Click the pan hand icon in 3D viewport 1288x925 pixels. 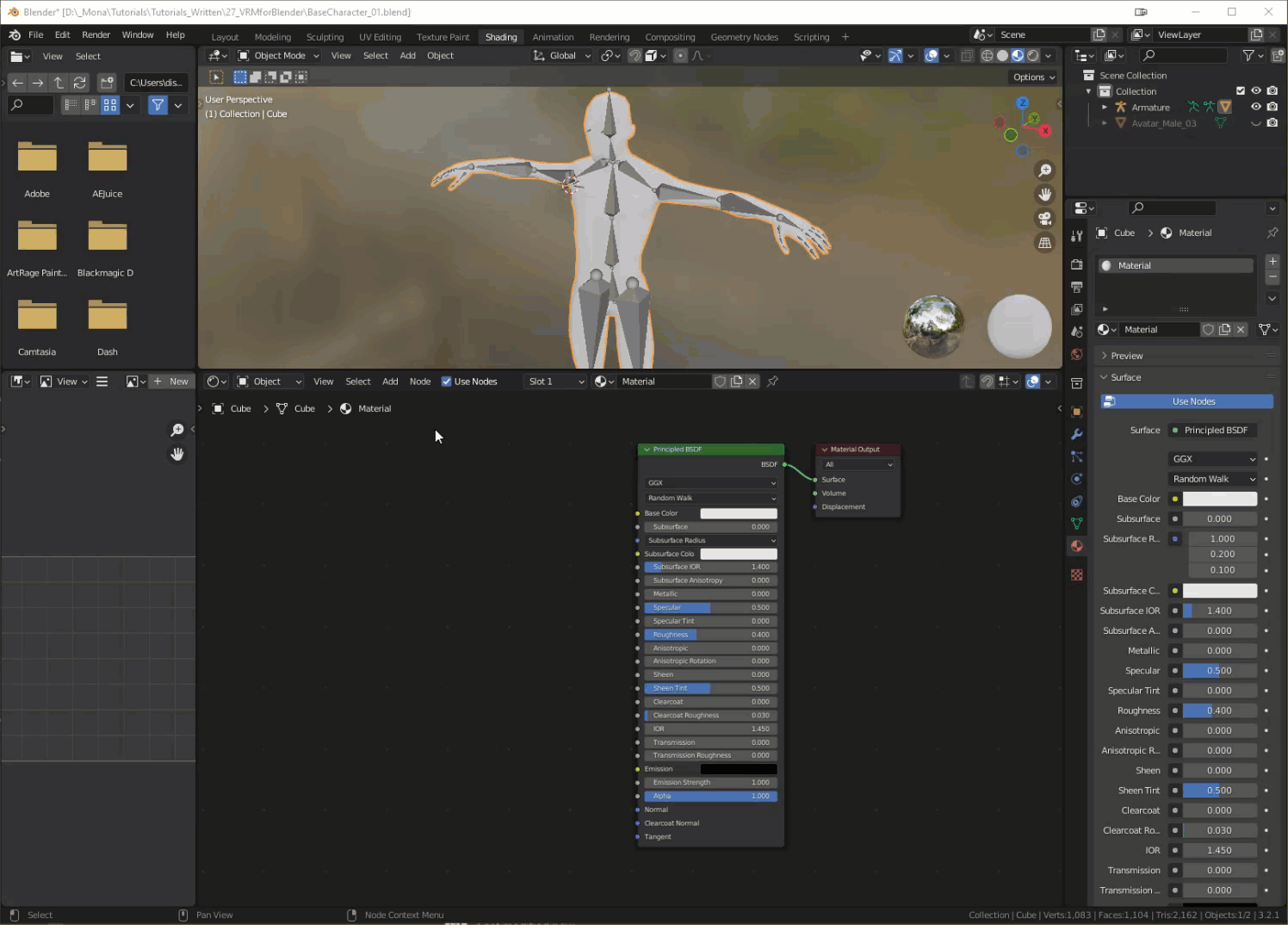click(x=1044, y=195)
